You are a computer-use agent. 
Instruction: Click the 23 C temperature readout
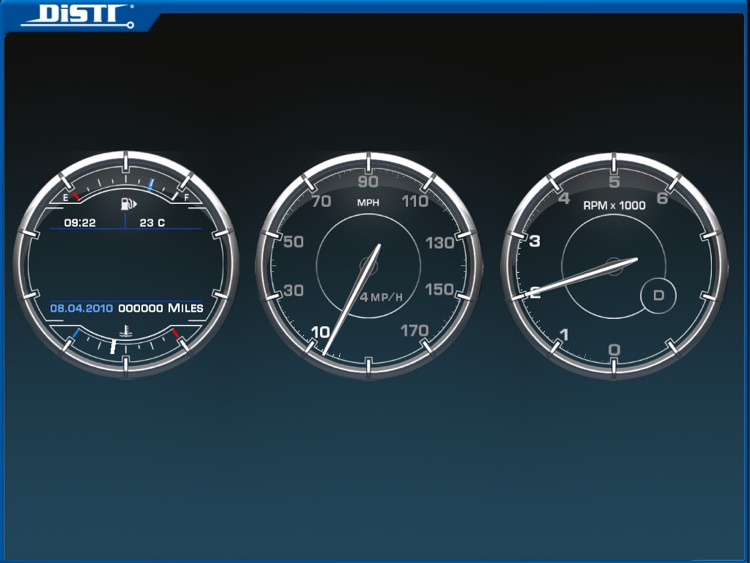point(152,222)
